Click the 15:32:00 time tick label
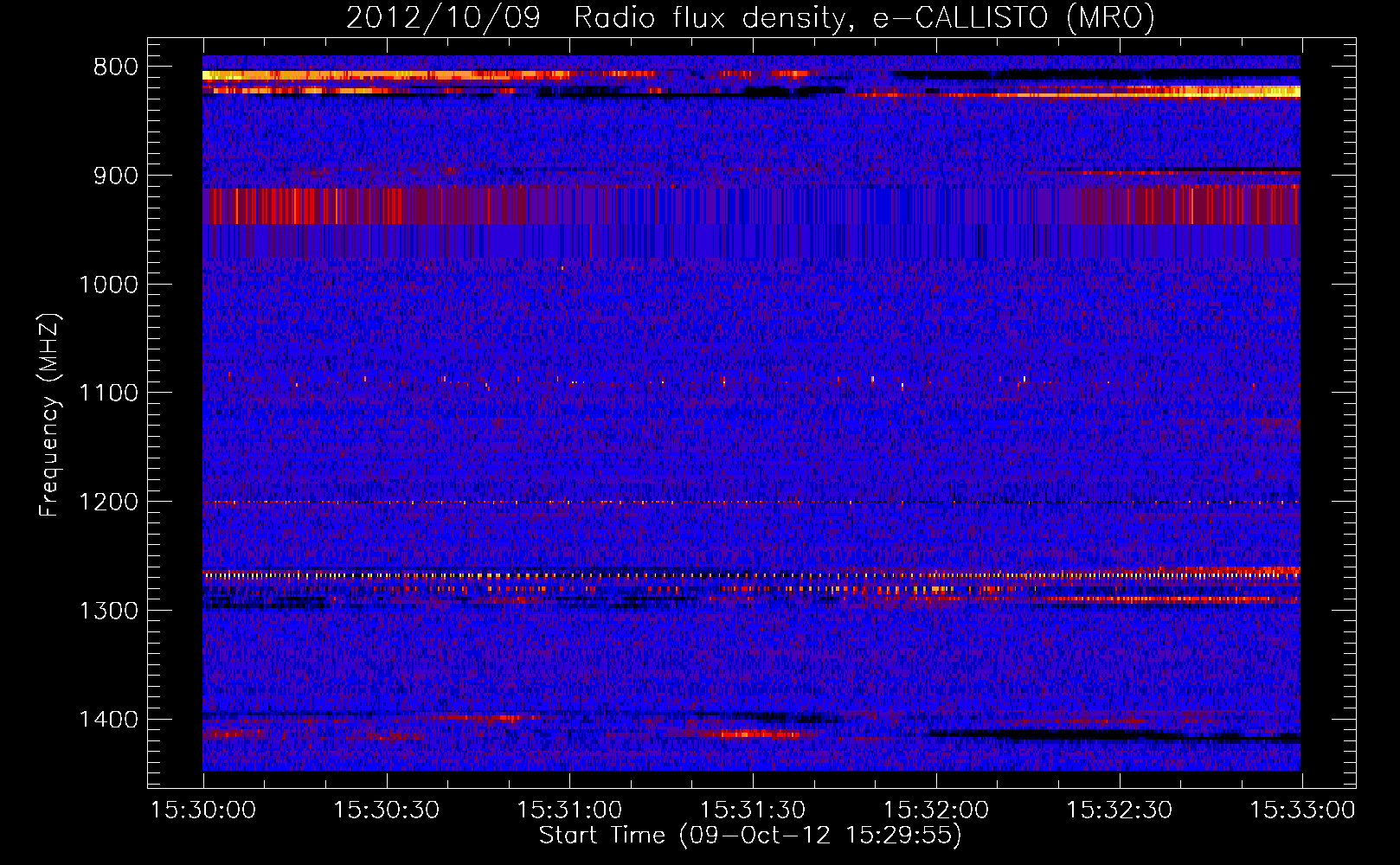1400x865 pixels. coord(936,811)
